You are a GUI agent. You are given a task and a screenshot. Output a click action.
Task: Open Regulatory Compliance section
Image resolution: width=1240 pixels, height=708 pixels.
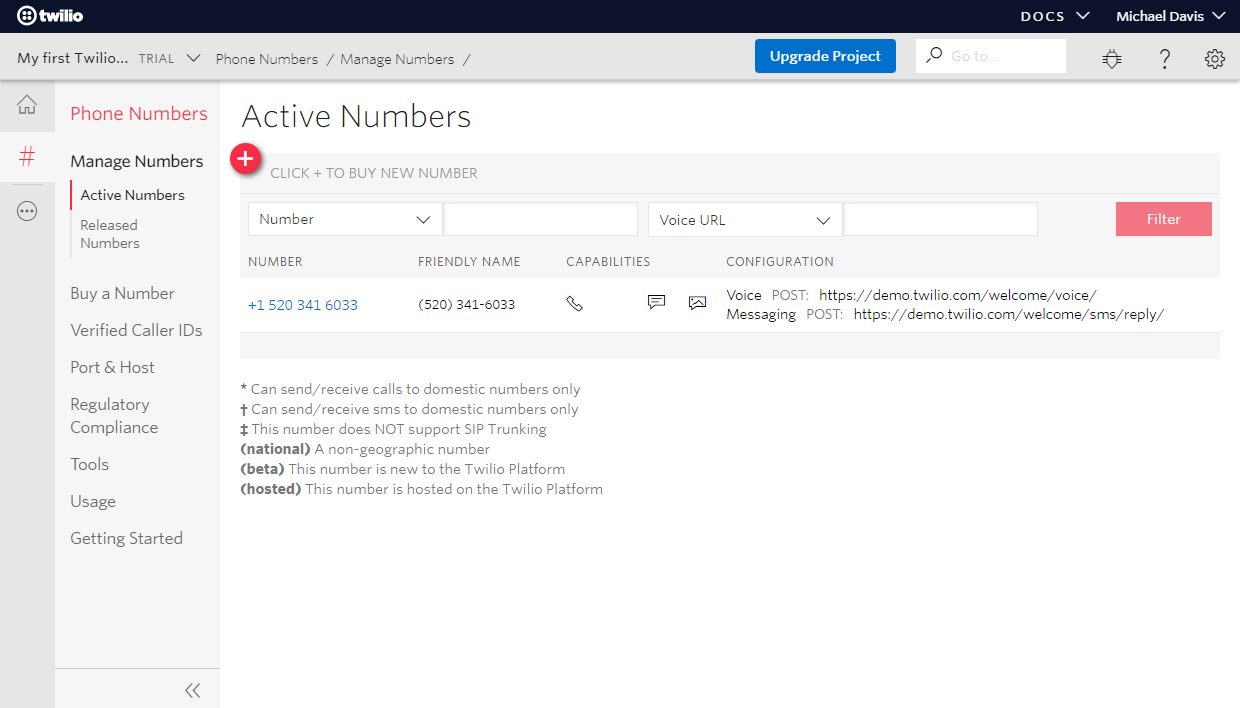pyautogui.click(x=114, y=416)
